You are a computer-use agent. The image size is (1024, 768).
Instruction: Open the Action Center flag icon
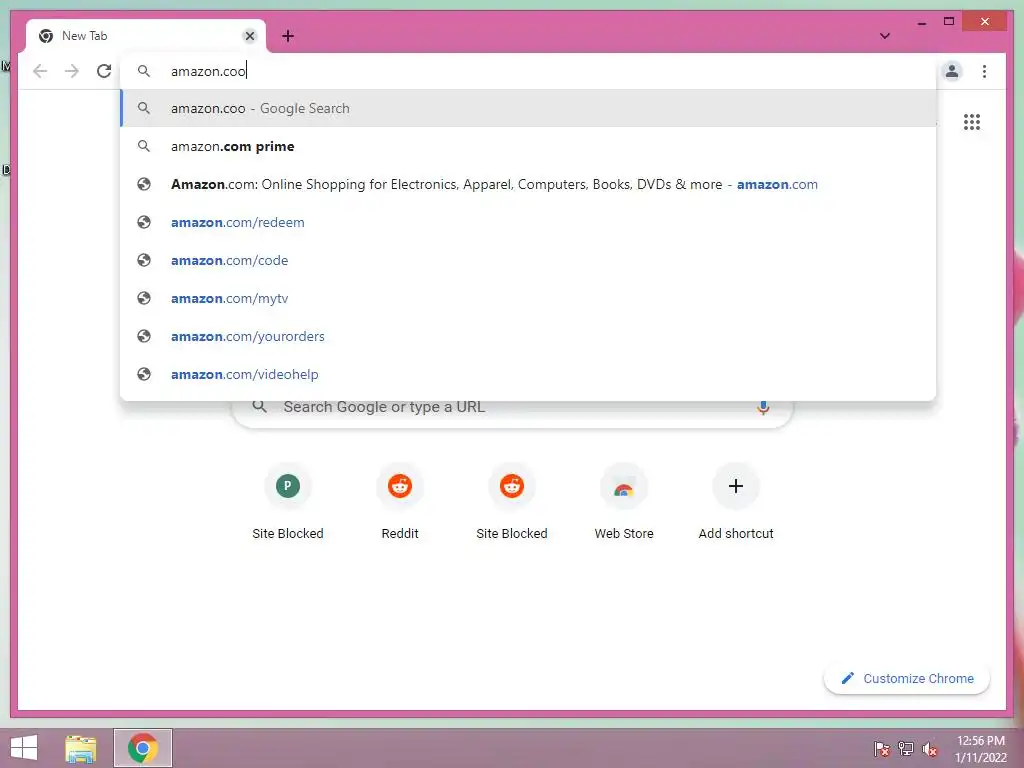(x=882, y=749)
